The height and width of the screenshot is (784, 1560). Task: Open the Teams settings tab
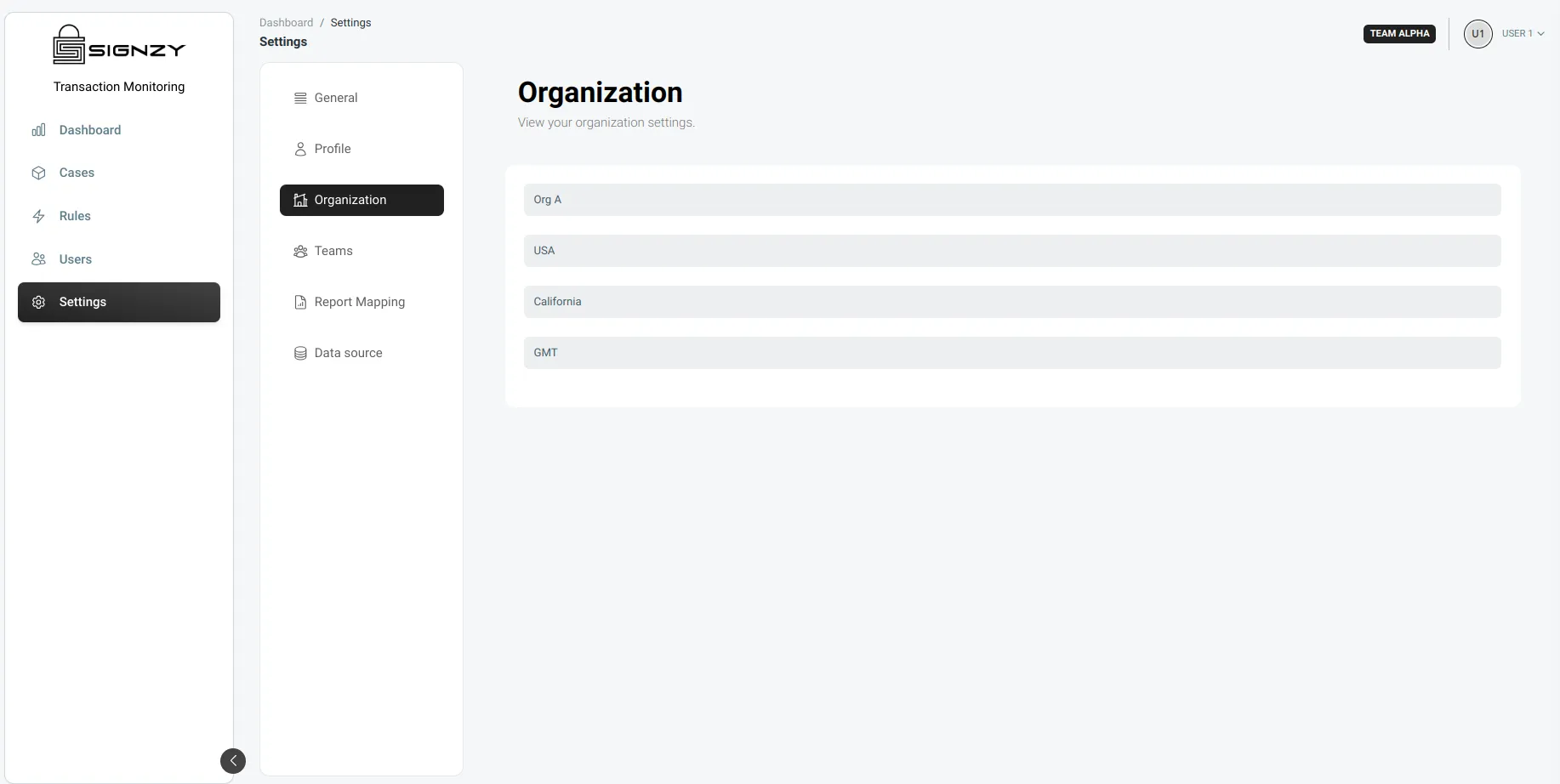tap(362, 251)
